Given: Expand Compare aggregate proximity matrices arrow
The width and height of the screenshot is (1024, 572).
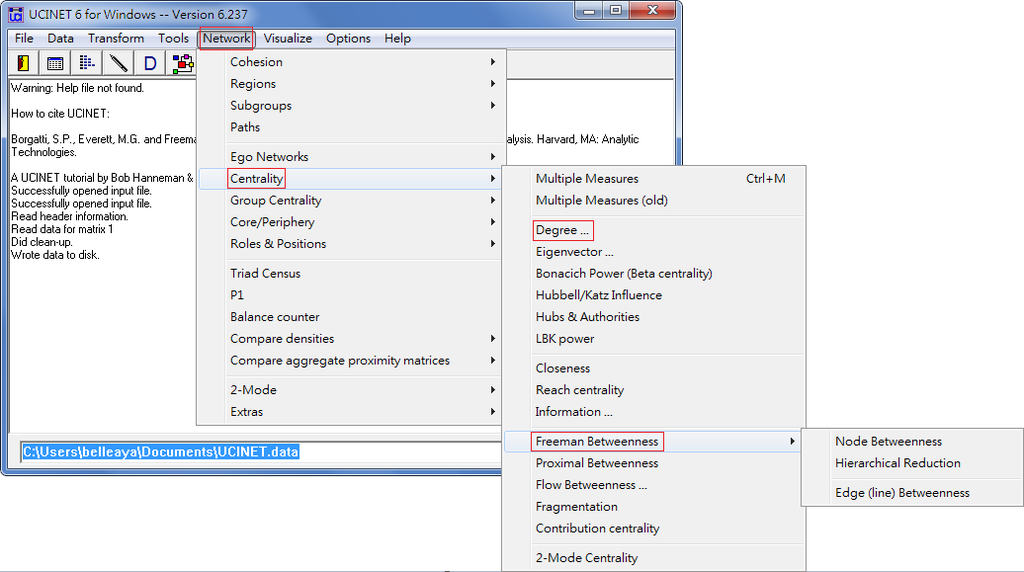Looking at the screenshot, I should (493, 360).
